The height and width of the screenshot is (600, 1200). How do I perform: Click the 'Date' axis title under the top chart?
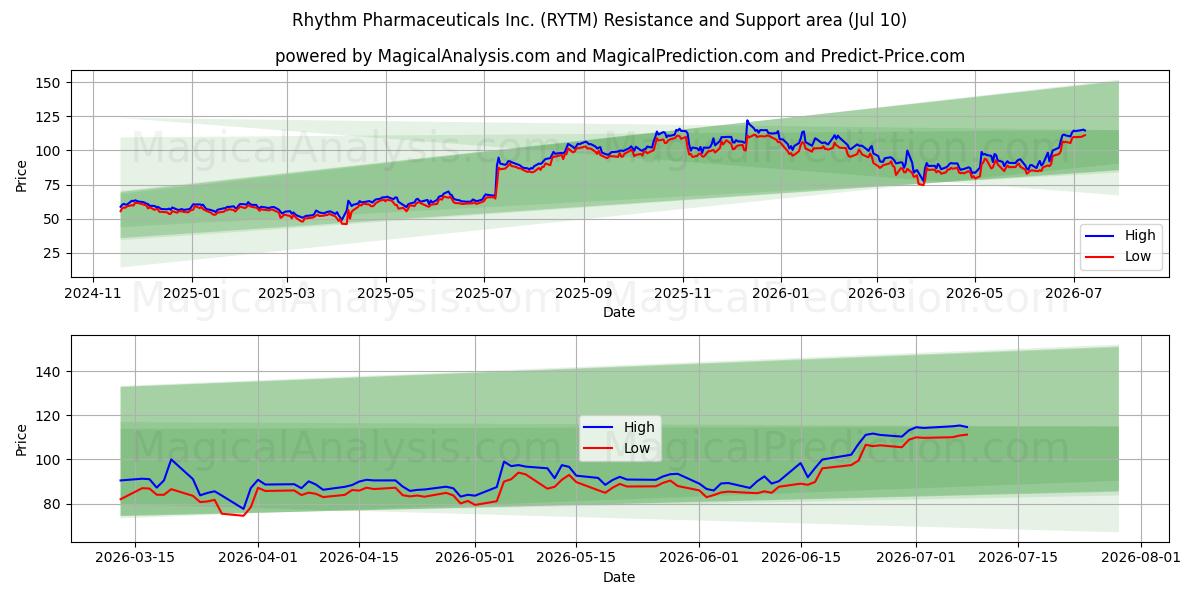(620, 313)
